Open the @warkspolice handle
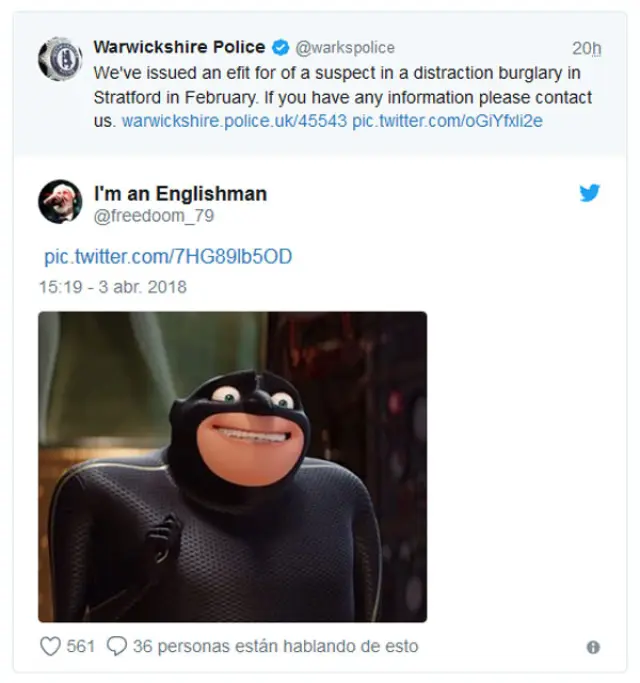This screenshot has height=683, width=640. 345,47
